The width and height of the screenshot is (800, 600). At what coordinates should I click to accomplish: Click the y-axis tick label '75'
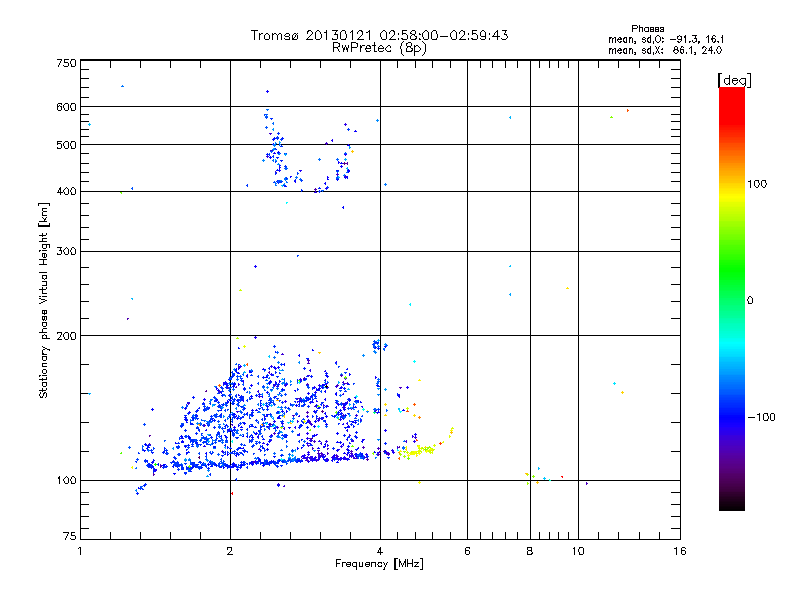tap(70, 536)
